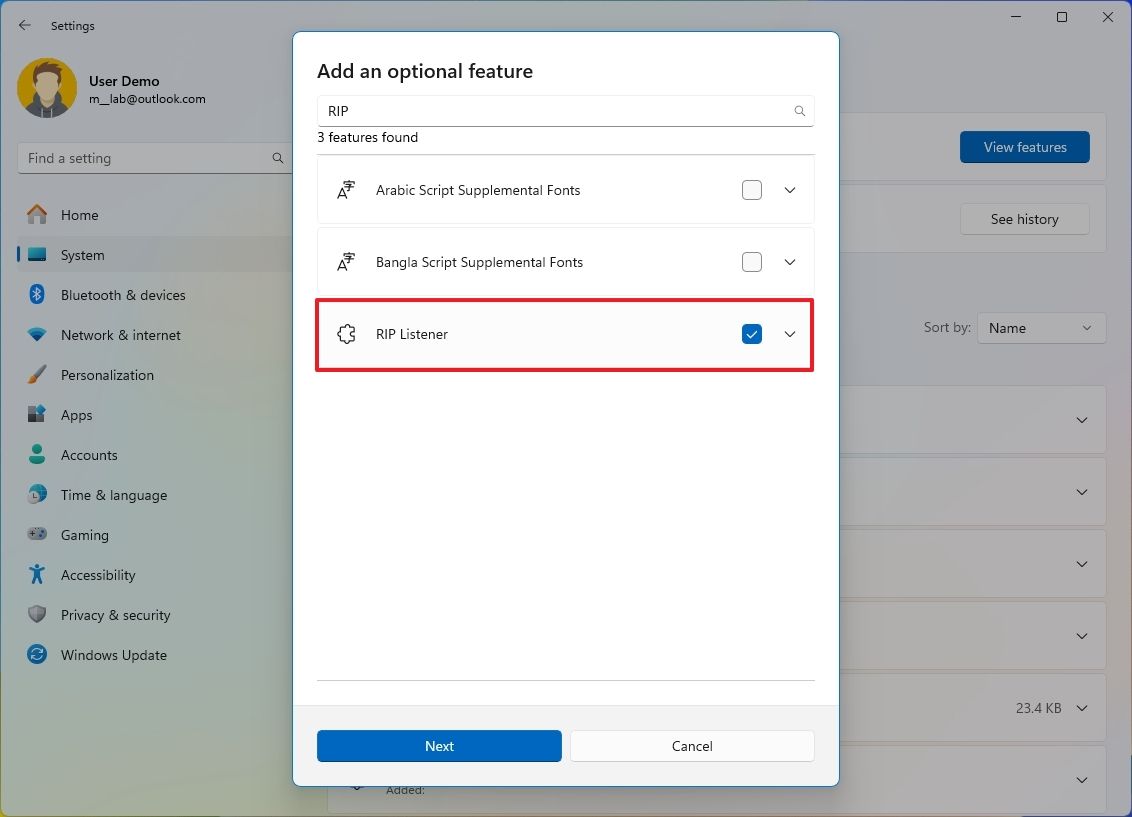Click the back arrow in Settings
This screenshot has height=817, width=1132.
[25, 25]
